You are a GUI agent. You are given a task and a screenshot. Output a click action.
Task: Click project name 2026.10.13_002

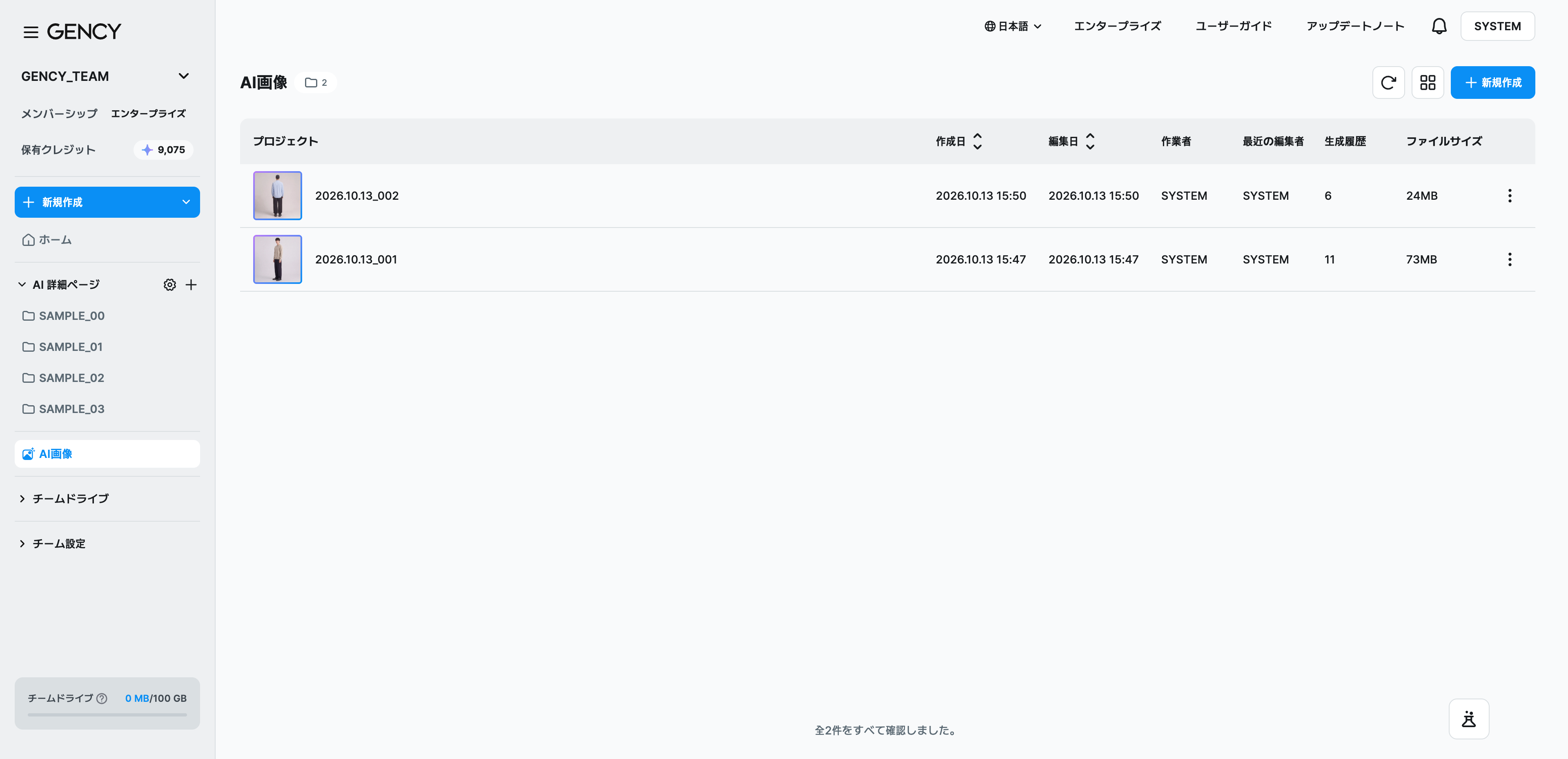pyautogui.click(x=357, y=196)
